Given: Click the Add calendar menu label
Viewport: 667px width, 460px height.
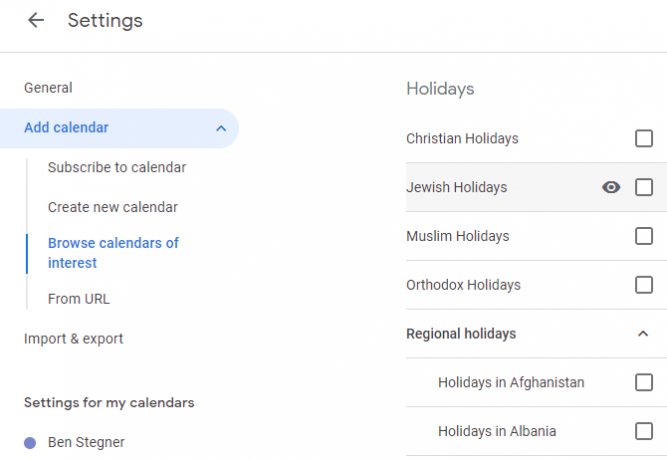Looking at the screenshot, I should click(66, 128).
